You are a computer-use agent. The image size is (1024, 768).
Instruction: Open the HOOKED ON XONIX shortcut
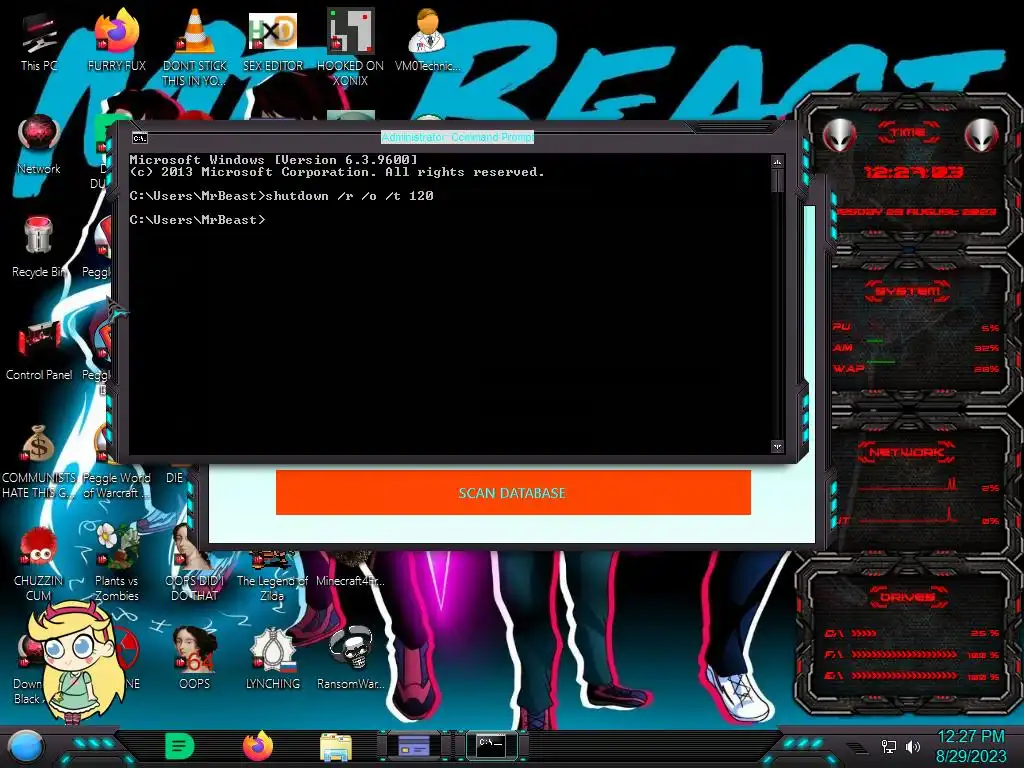[351, 49]
